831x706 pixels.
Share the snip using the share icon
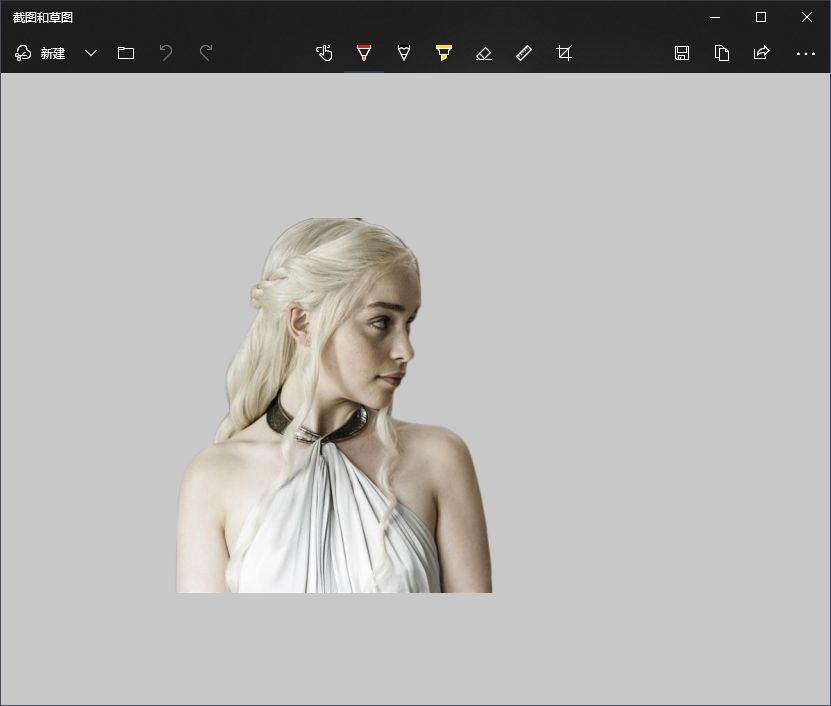point(762,53)
